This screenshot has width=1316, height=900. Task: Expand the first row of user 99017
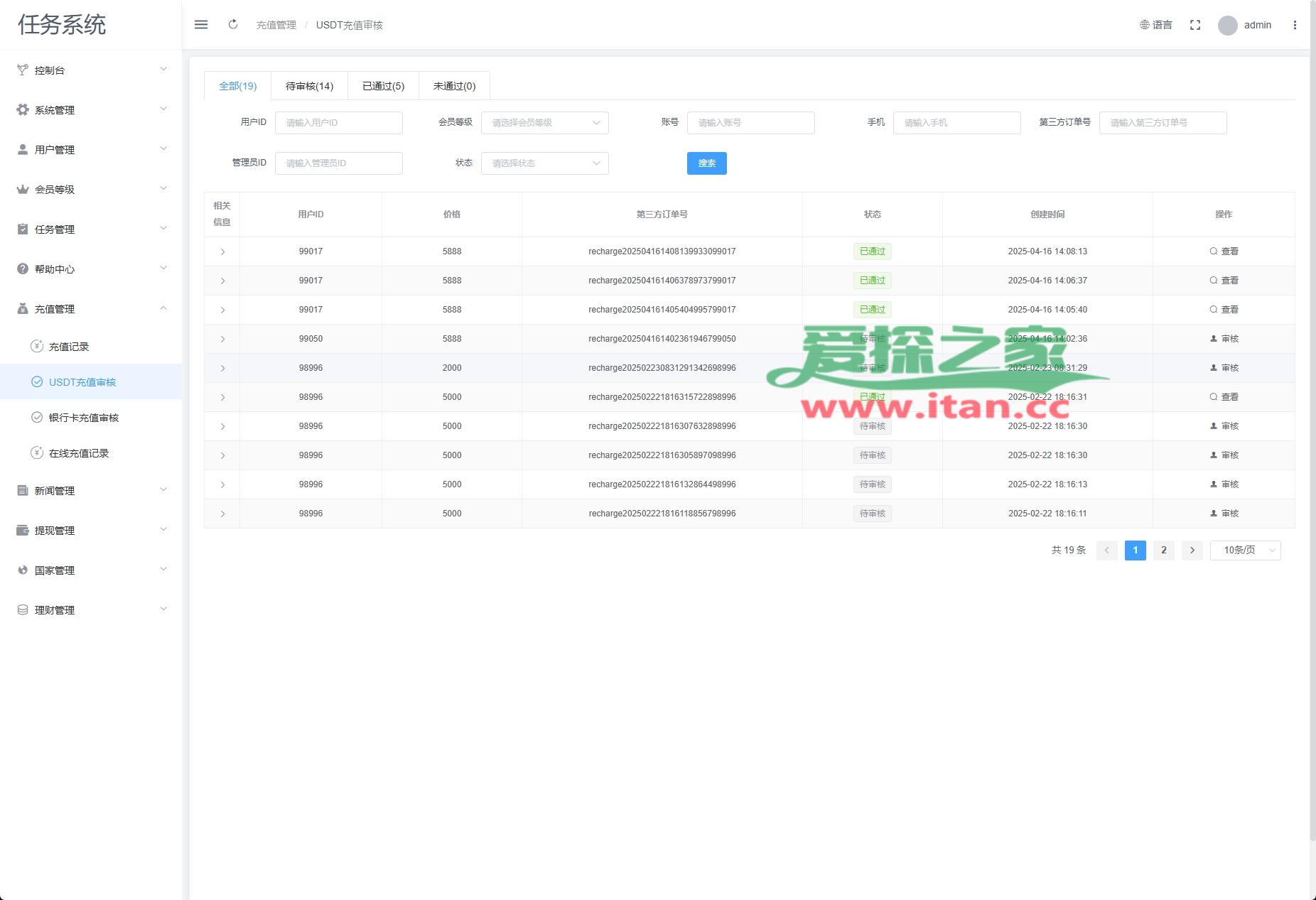pos(222,252)
